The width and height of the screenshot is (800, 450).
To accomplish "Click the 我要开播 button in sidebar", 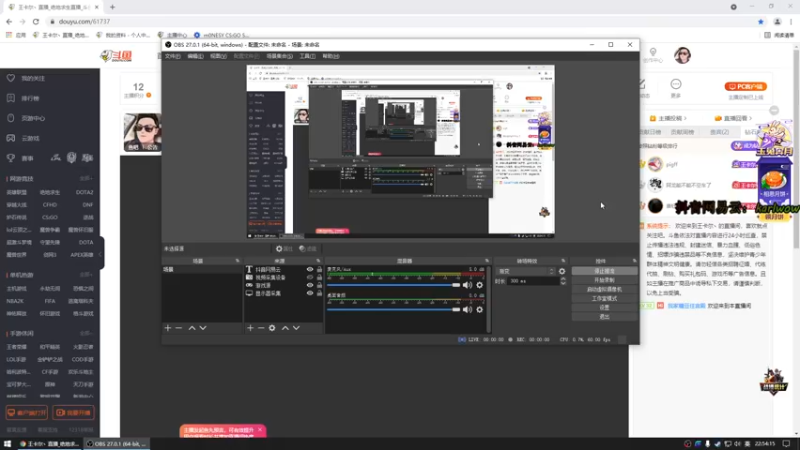I will coord(73,412).
